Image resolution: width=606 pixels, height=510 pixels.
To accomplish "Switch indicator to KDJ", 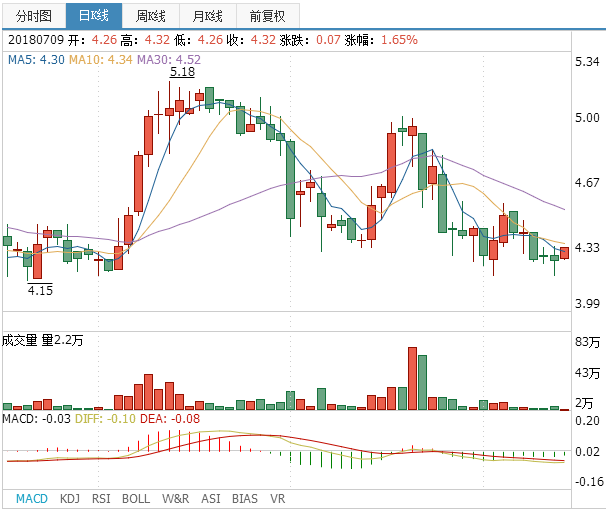I will pos(70,498).
